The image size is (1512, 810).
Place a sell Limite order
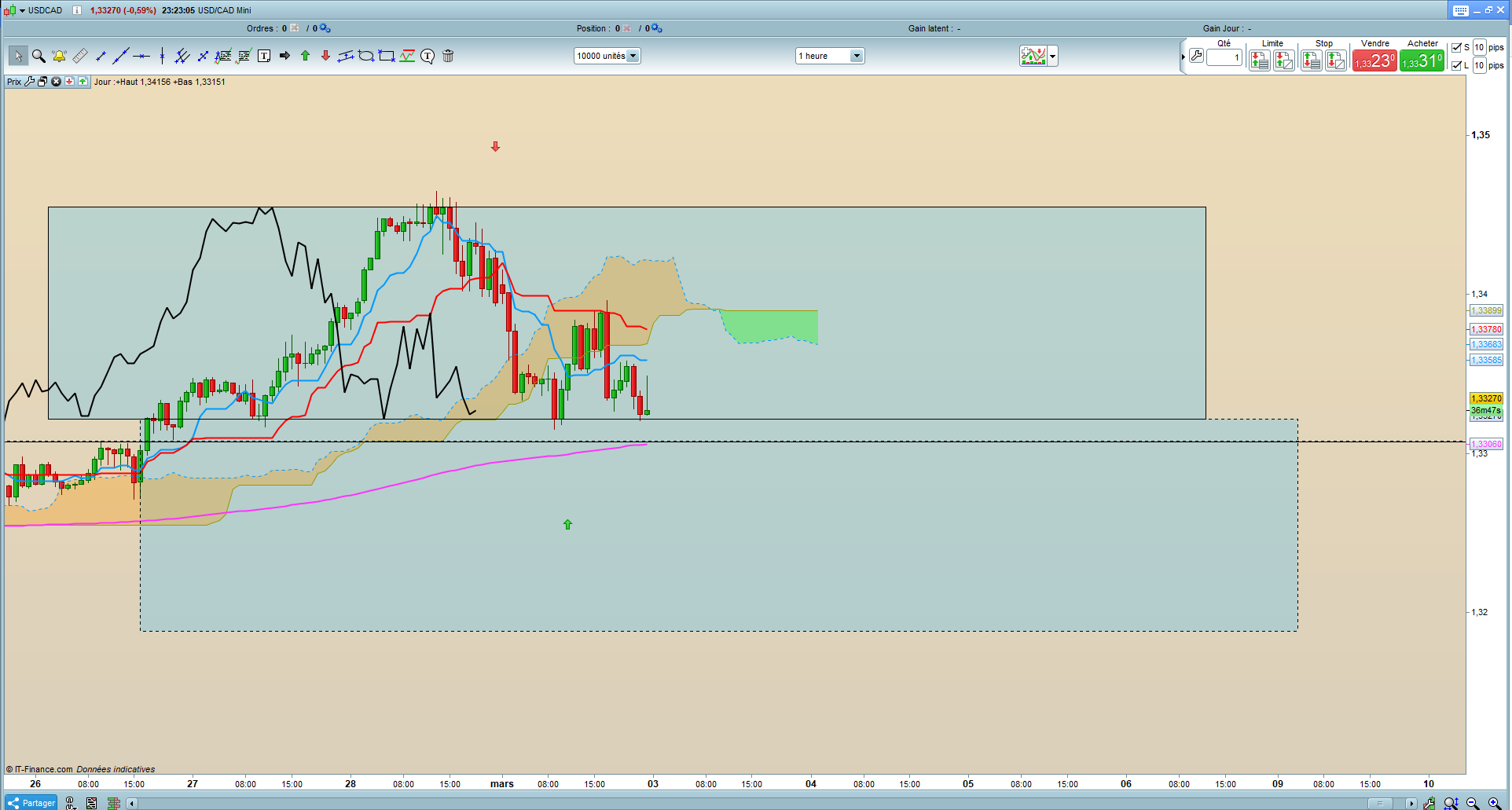[1260, 60]
